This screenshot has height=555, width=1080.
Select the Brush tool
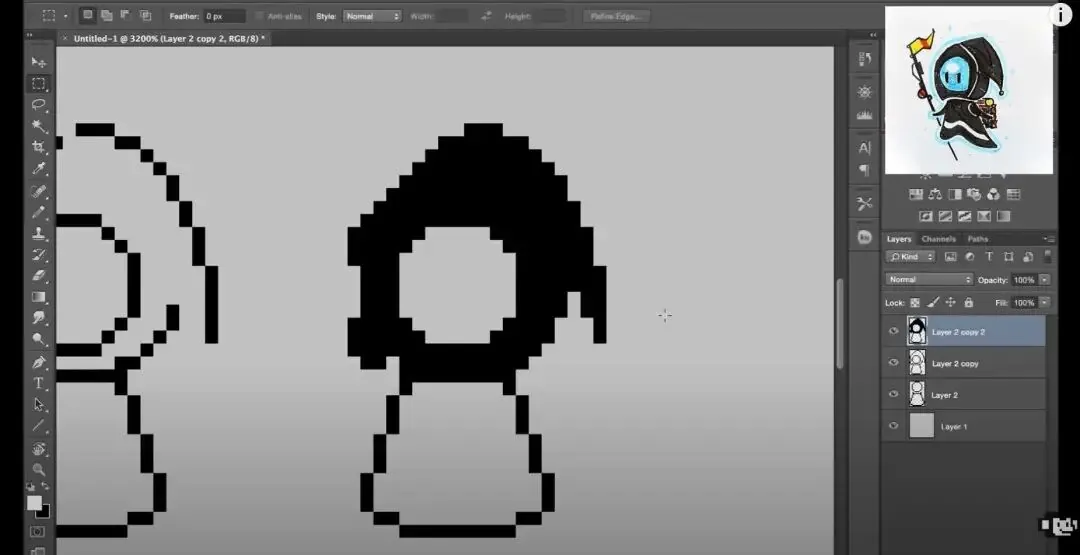[39, 211]
